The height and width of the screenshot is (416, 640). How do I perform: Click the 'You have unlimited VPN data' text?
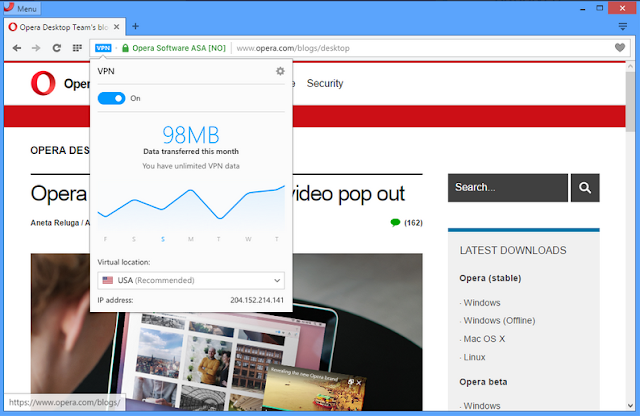[x=191, y=166]
